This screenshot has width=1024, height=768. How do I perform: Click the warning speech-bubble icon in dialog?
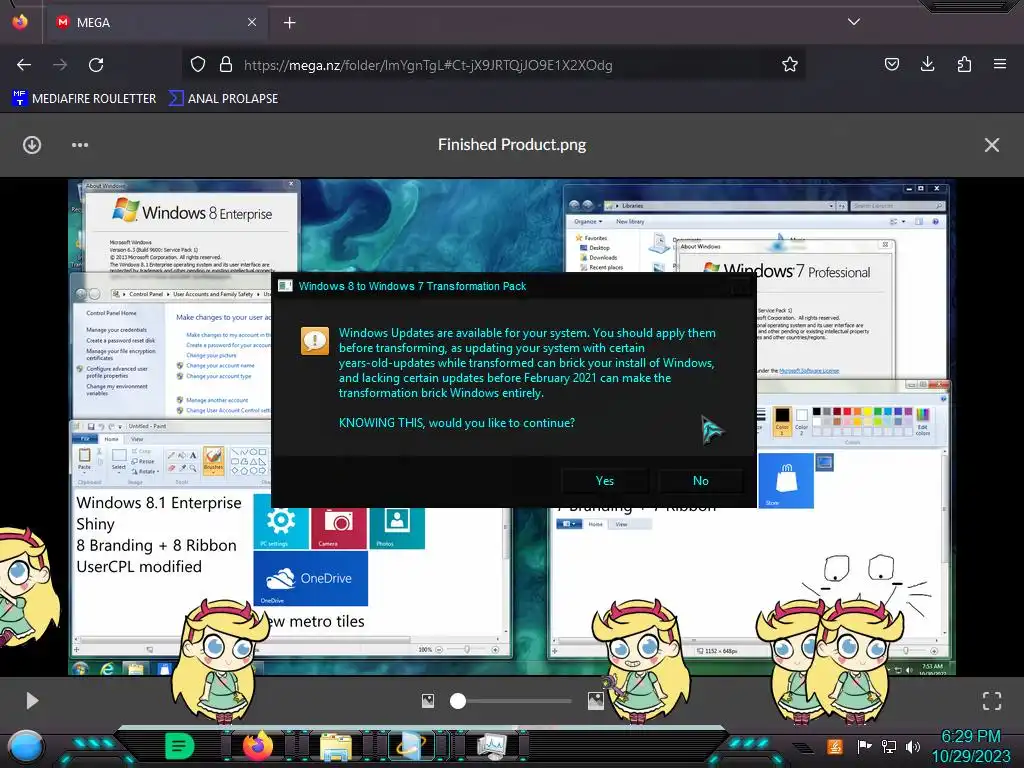pyautogui.click(x=315, y=340)
